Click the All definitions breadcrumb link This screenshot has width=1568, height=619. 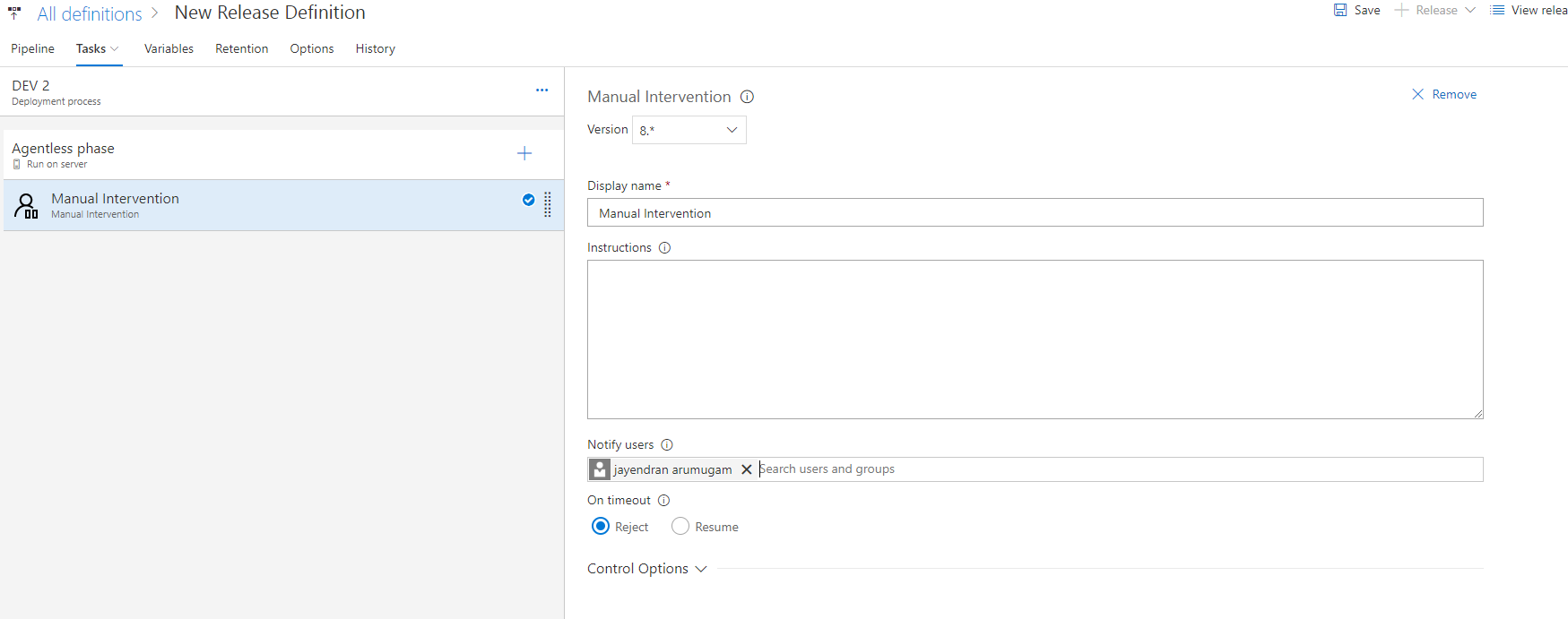(90, 13)
